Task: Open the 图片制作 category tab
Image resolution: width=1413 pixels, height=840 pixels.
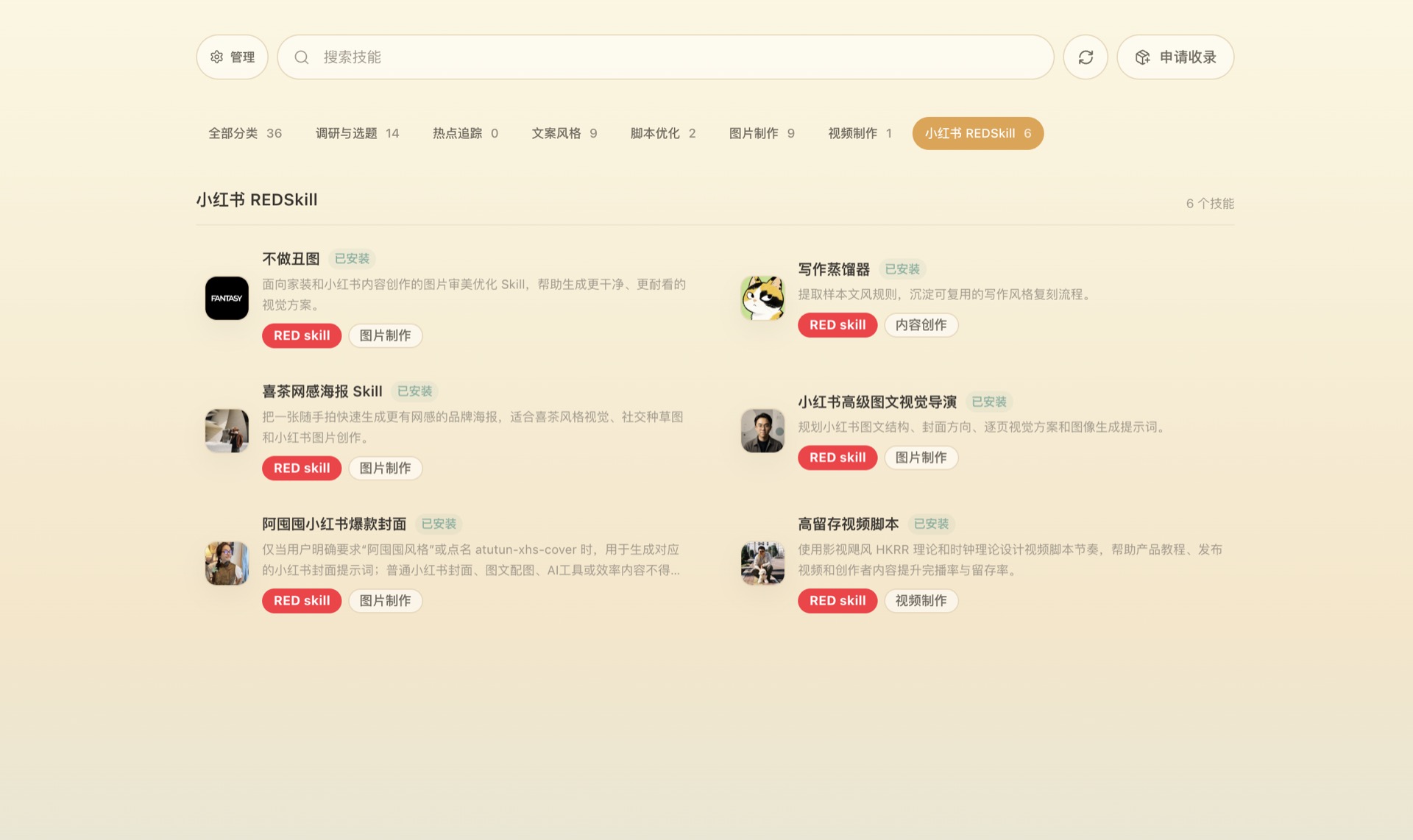Action: click(762, 133)
